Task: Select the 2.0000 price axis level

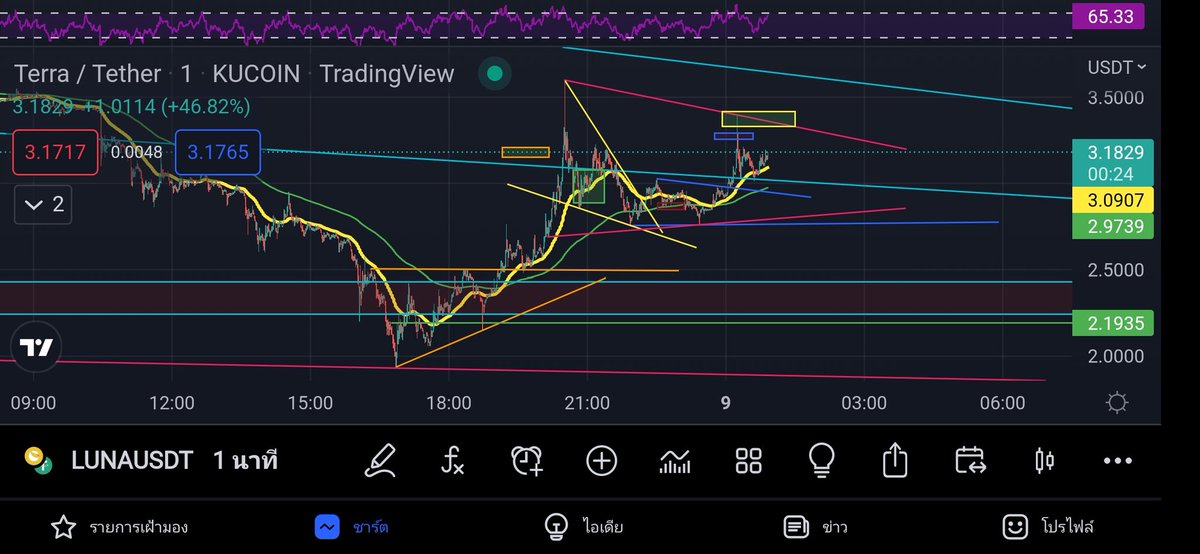Action: (x=1116, y=356)
